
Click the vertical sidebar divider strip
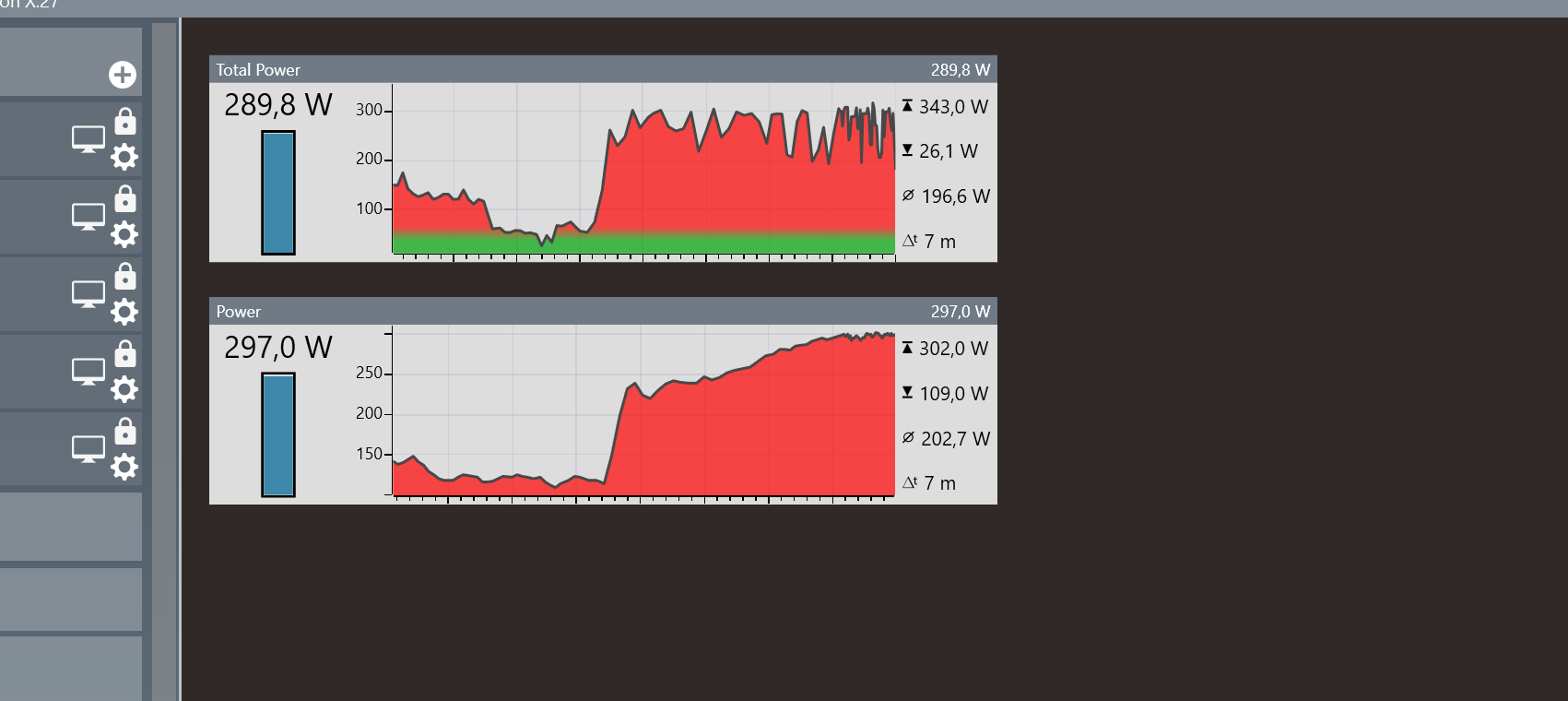pyautogui.click(x=164, y=362)
